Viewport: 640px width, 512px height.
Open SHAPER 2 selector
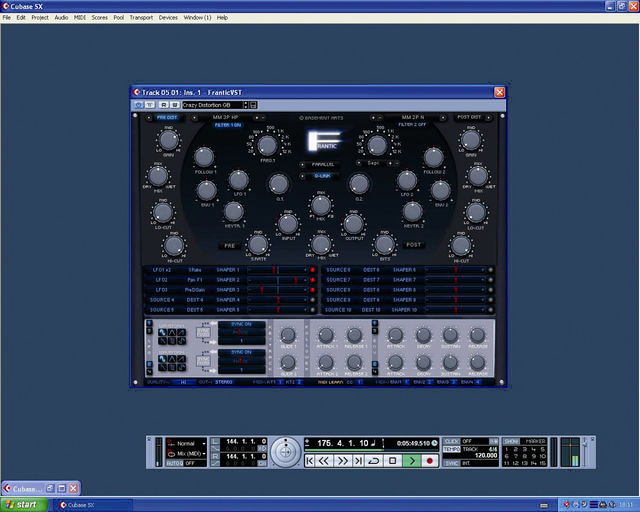point(228,280)
